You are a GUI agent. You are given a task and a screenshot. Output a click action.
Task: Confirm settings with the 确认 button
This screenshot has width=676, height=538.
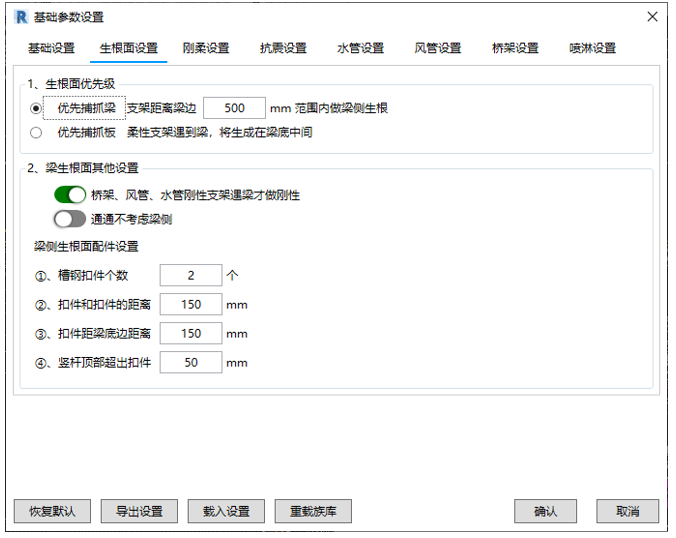(x=545, y=511)
